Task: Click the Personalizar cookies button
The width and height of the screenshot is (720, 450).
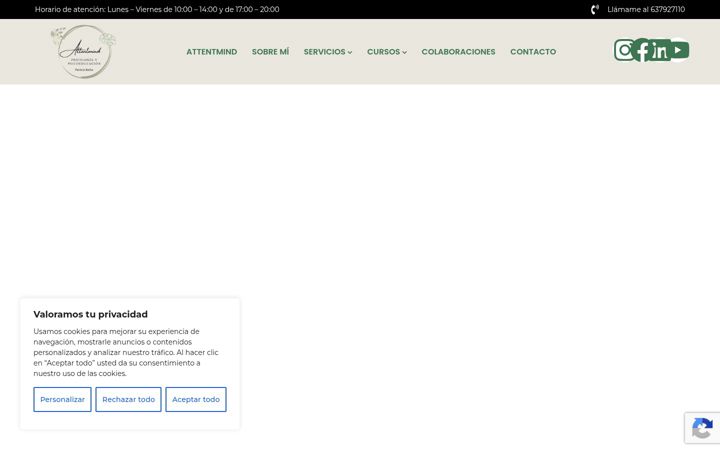Action: 62,399
